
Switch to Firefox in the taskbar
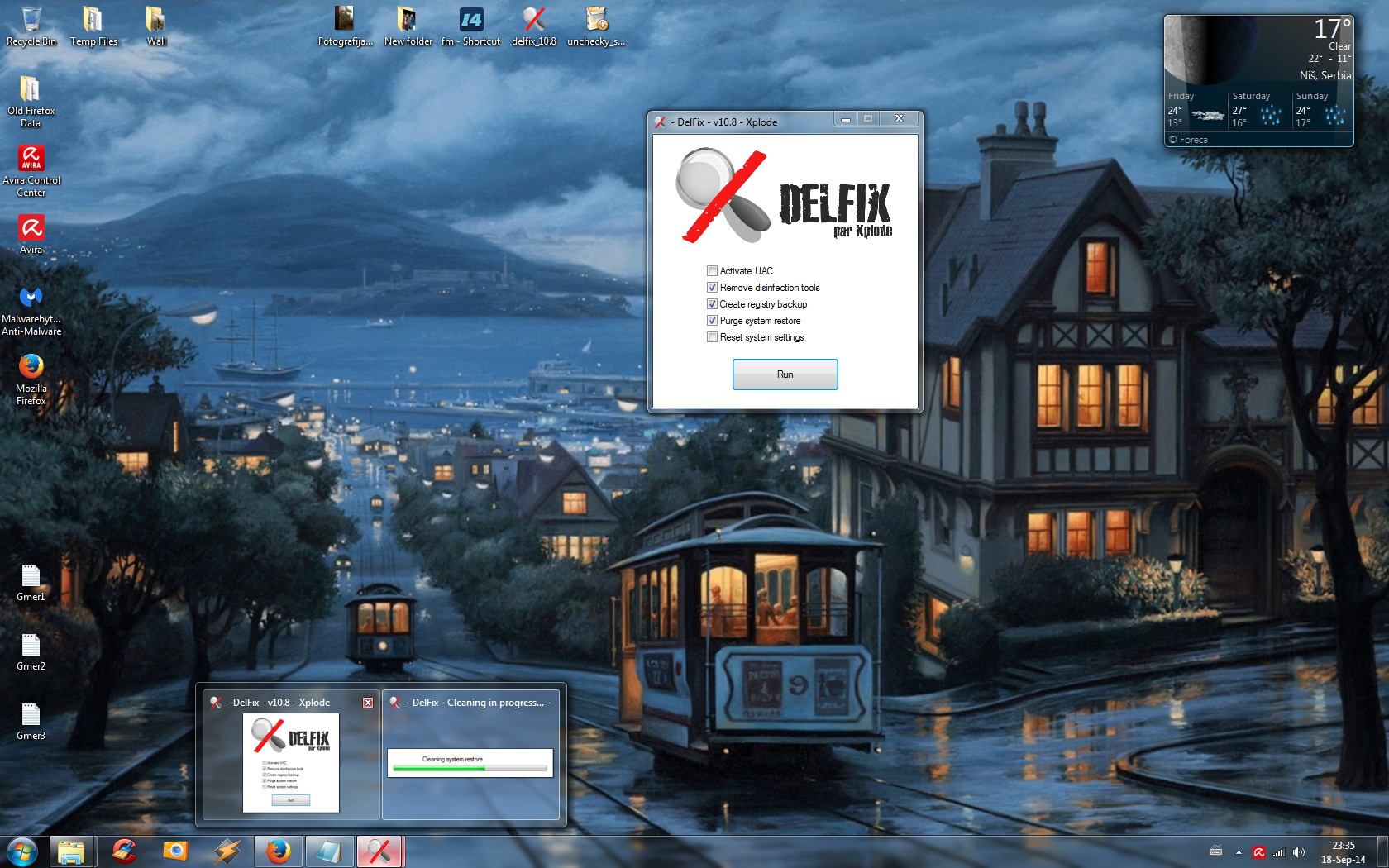[x=278, y=851]
